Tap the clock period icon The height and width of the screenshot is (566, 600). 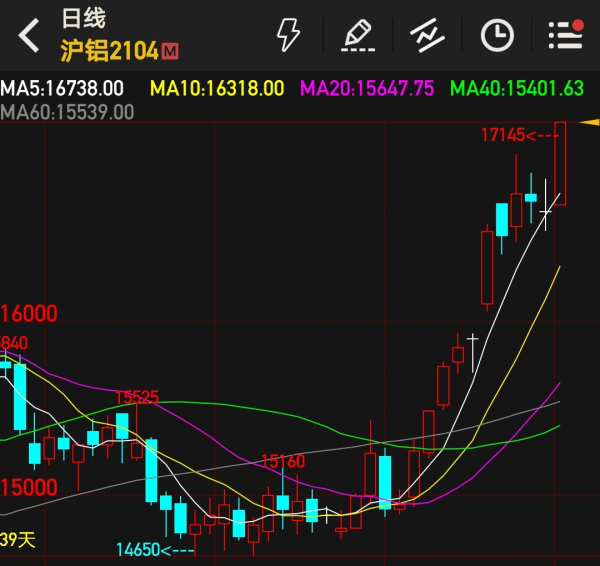pos(497,35)
